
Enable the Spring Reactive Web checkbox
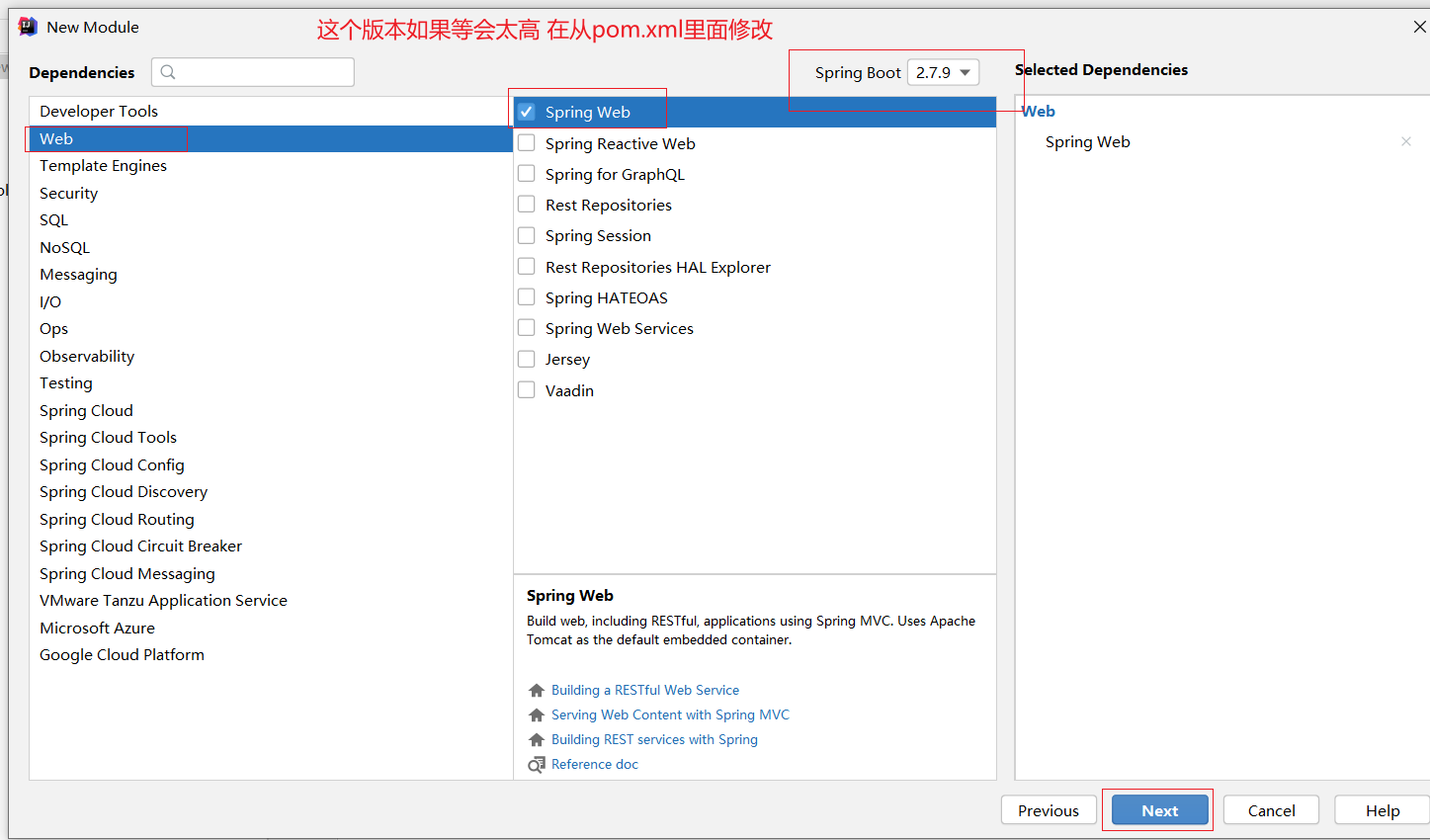click(x=527, y=143)
